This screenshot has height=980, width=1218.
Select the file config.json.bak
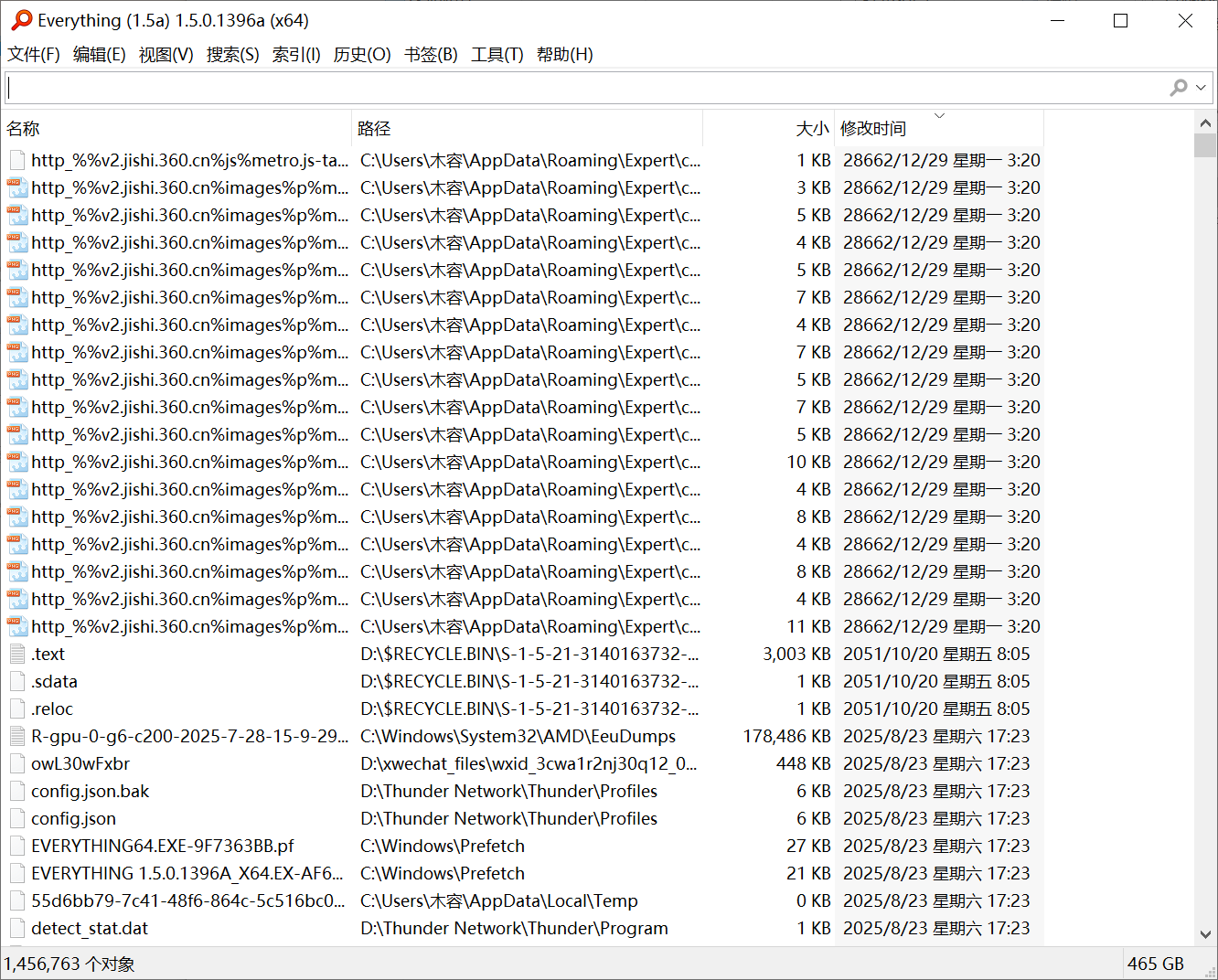[91, 792]
